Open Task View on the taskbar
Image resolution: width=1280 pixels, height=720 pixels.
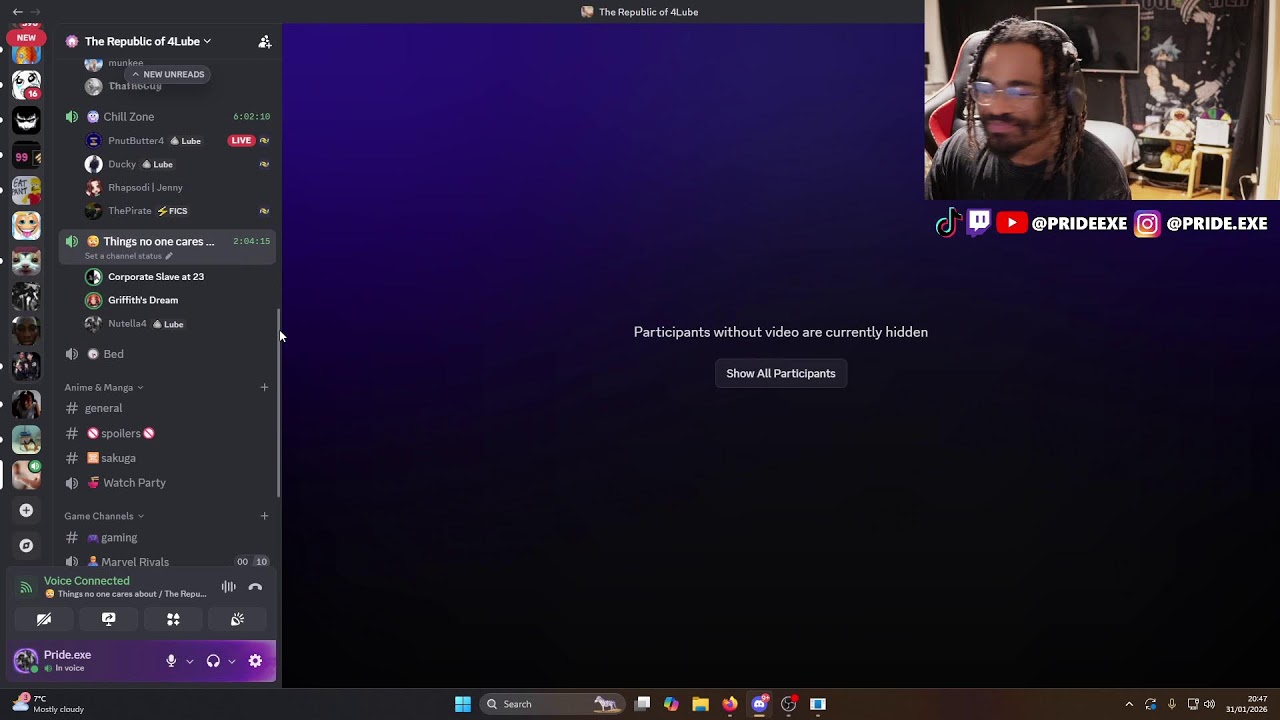pyautogui.click(x=643, y=704)
